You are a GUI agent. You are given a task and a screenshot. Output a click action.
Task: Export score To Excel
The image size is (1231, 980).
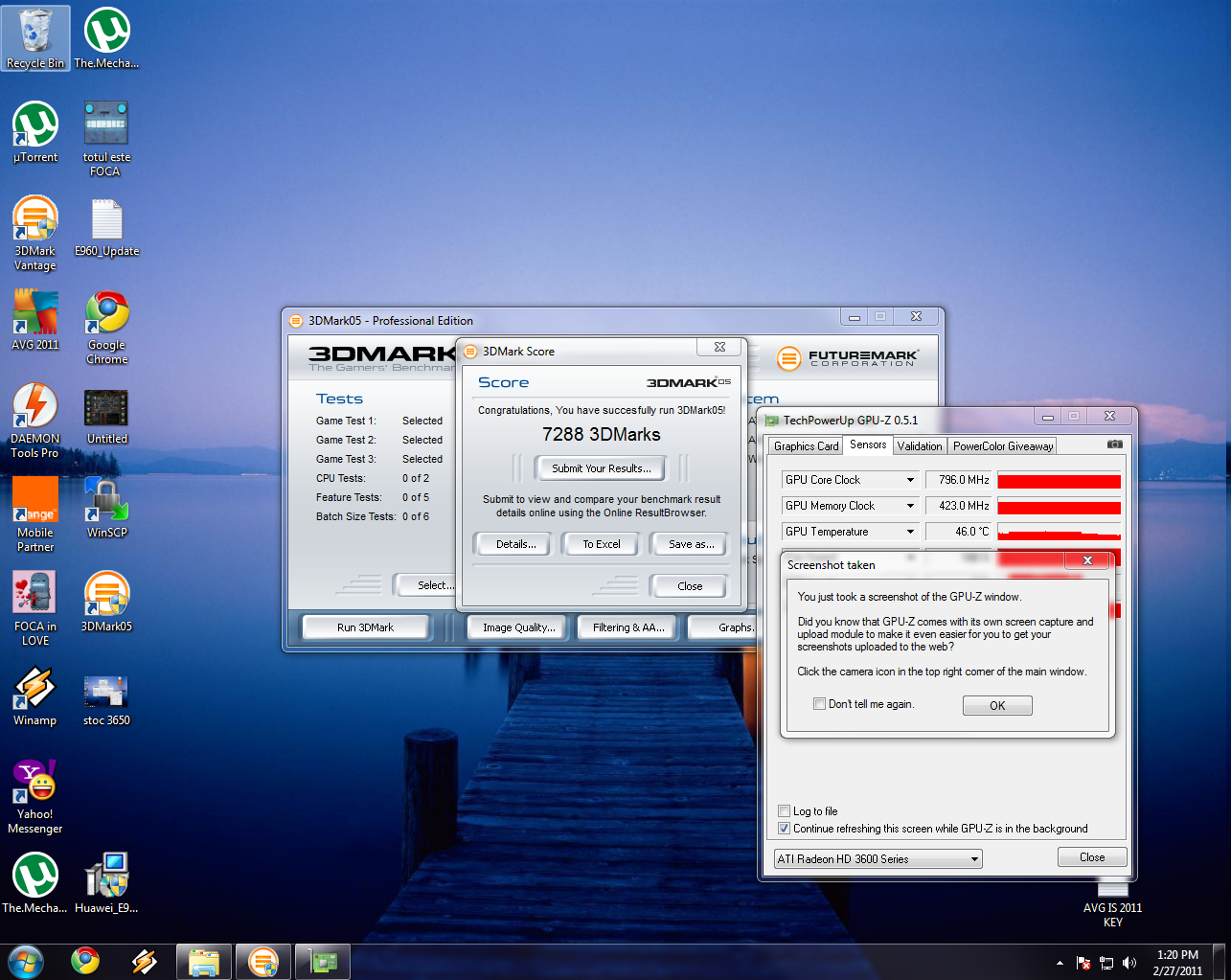point(602,544)
